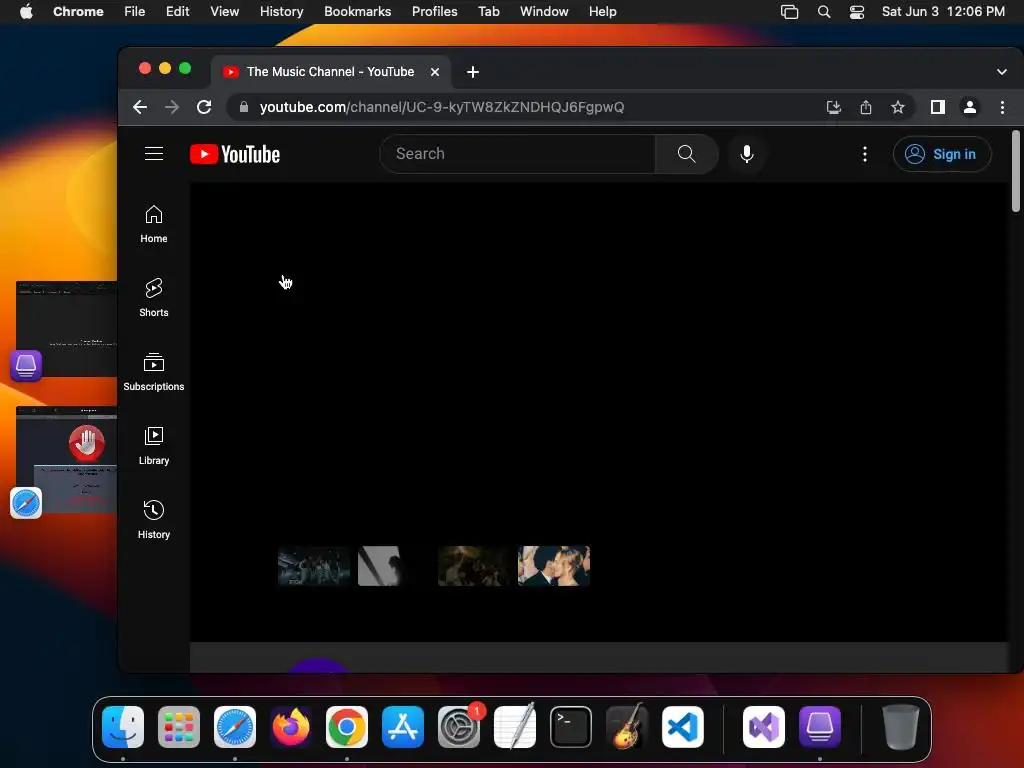Open the Window menu
Viewport: 1024px width, 768px height.
tap(544, 11)
